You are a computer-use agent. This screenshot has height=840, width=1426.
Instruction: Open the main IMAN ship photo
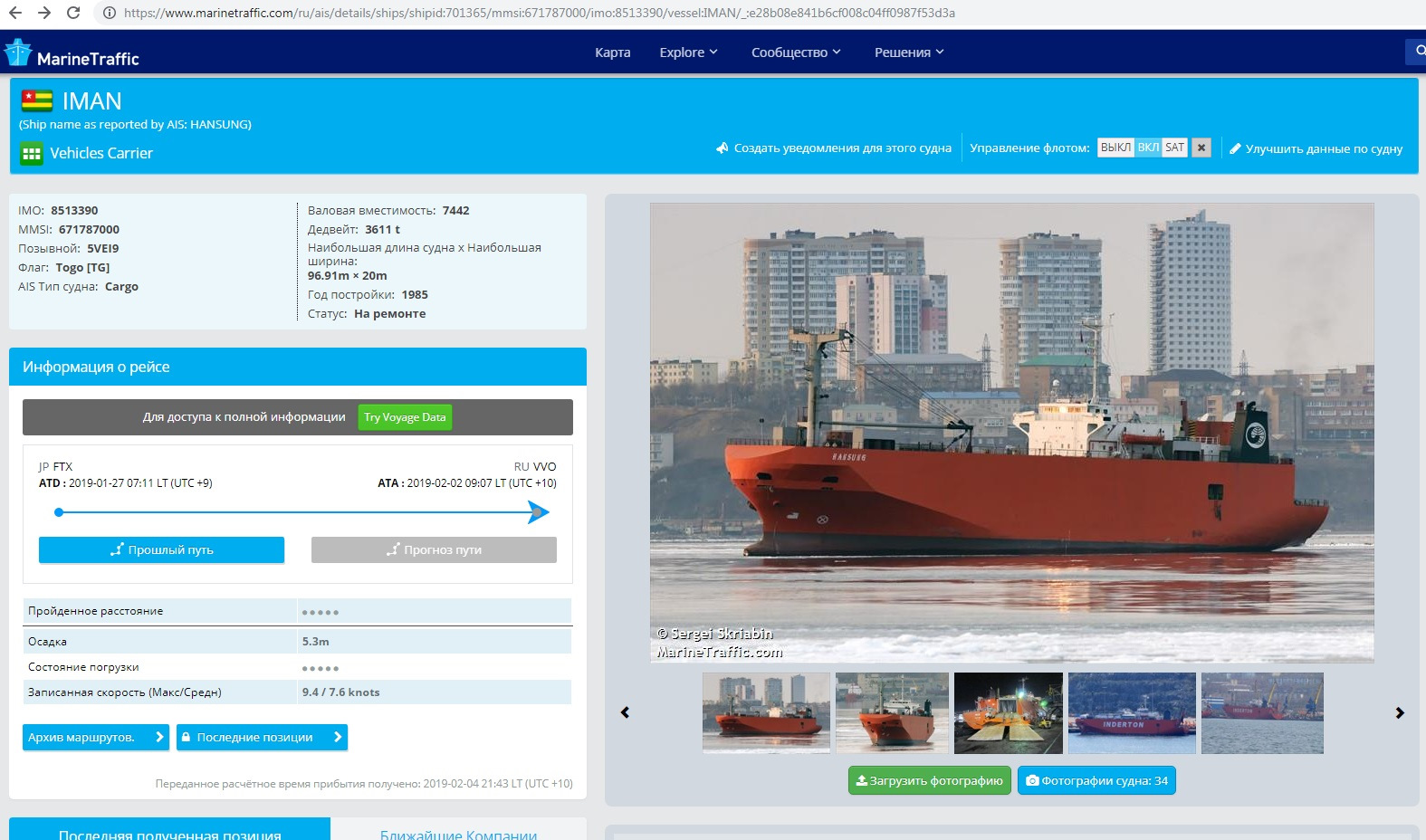[x=1011, y=433]
